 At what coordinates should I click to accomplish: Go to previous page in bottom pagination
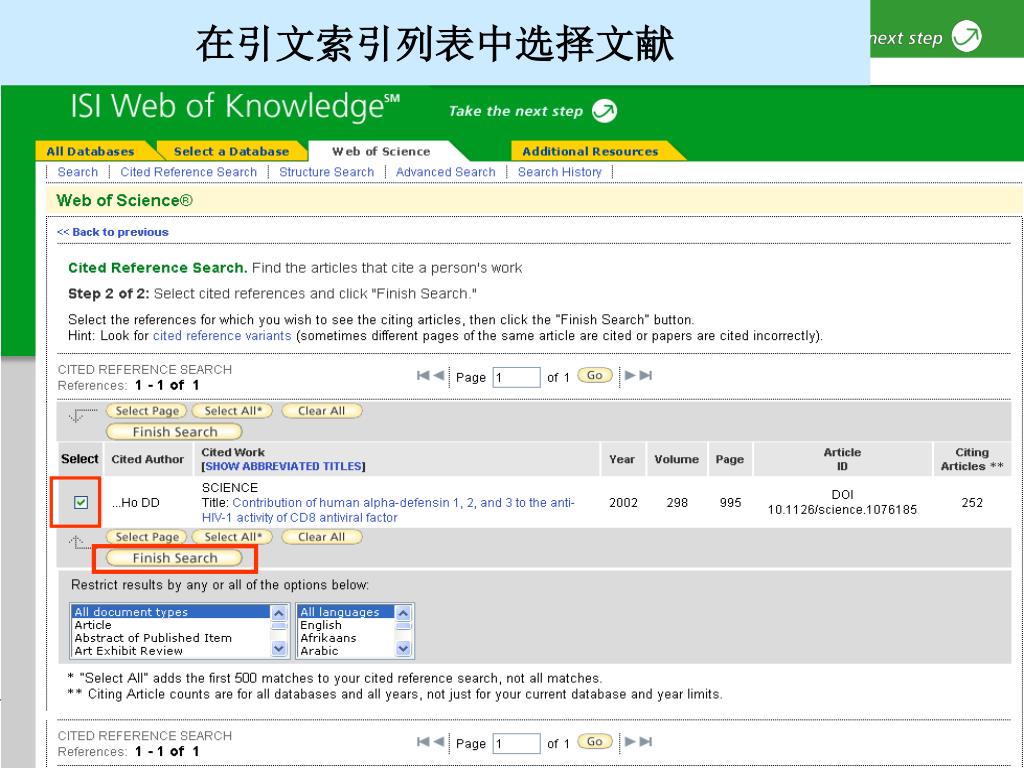click(x=438, y=742)
